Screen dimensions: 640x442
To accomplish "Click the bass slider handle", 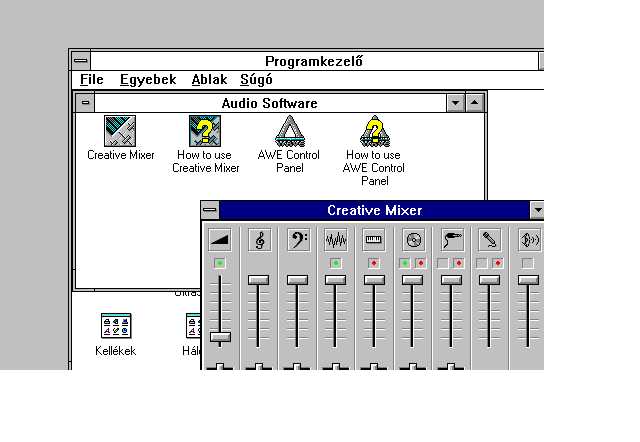I will tap(297, 280).
